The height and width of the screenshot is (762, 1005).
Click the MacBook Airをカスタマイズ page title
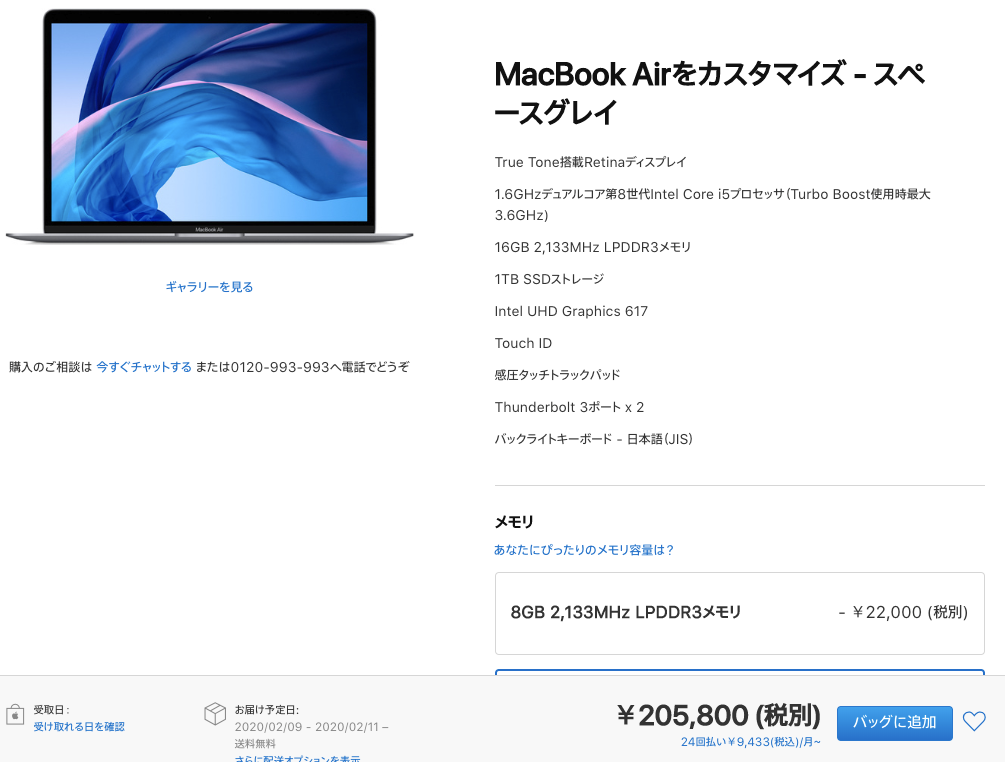[x=710, y=93]
